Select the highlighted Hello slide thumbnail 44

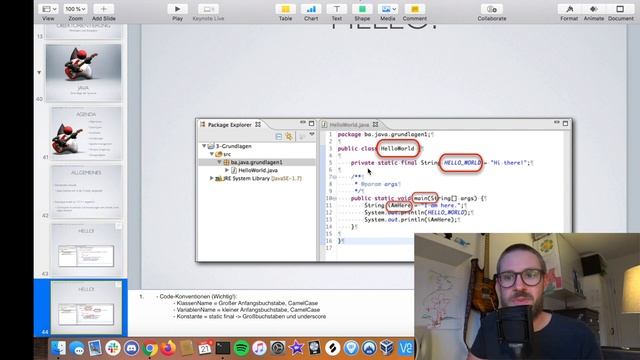[86, 308]
